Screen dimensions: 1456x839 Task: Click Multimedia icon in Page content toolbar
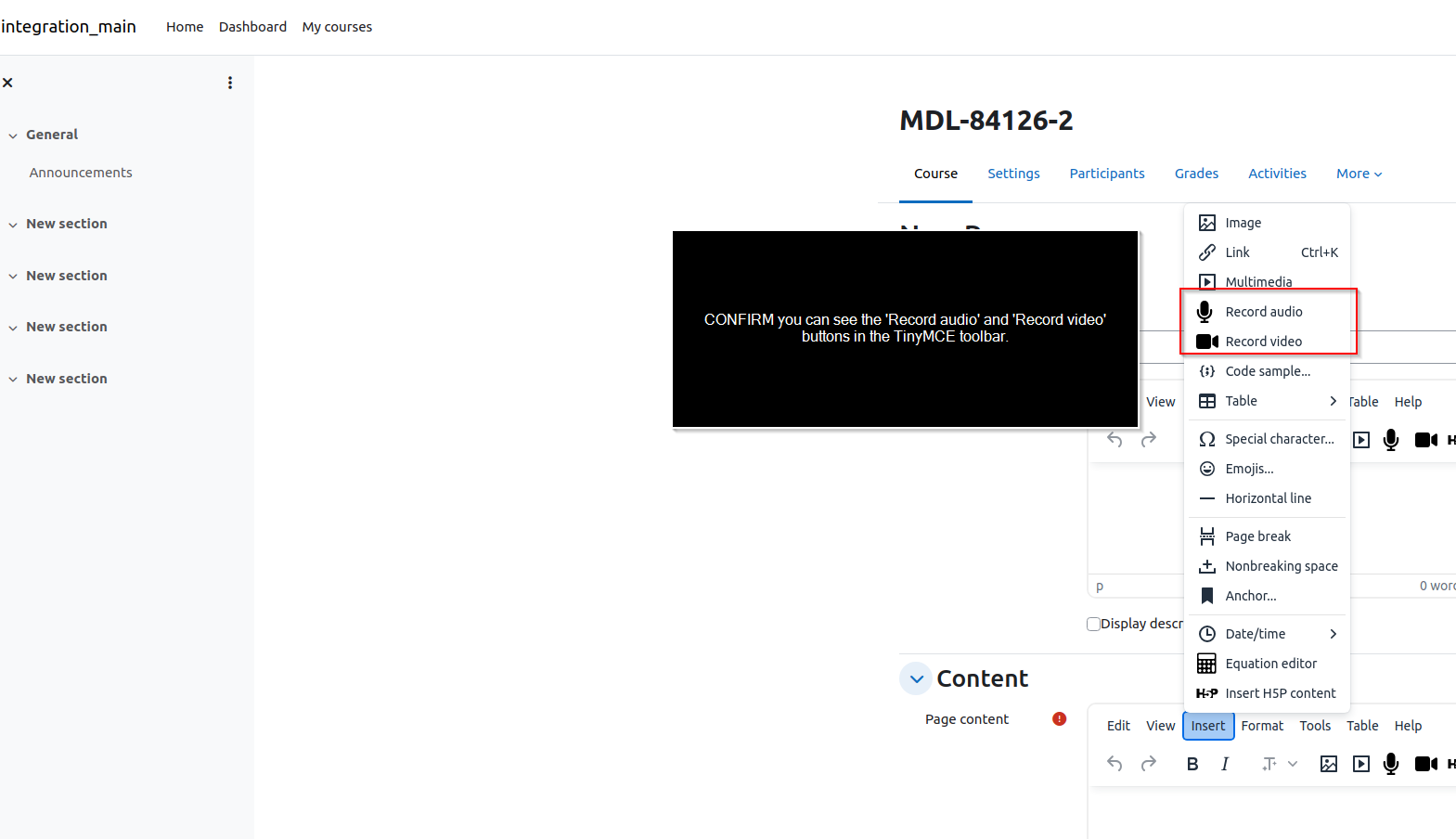coord(1361,764)
